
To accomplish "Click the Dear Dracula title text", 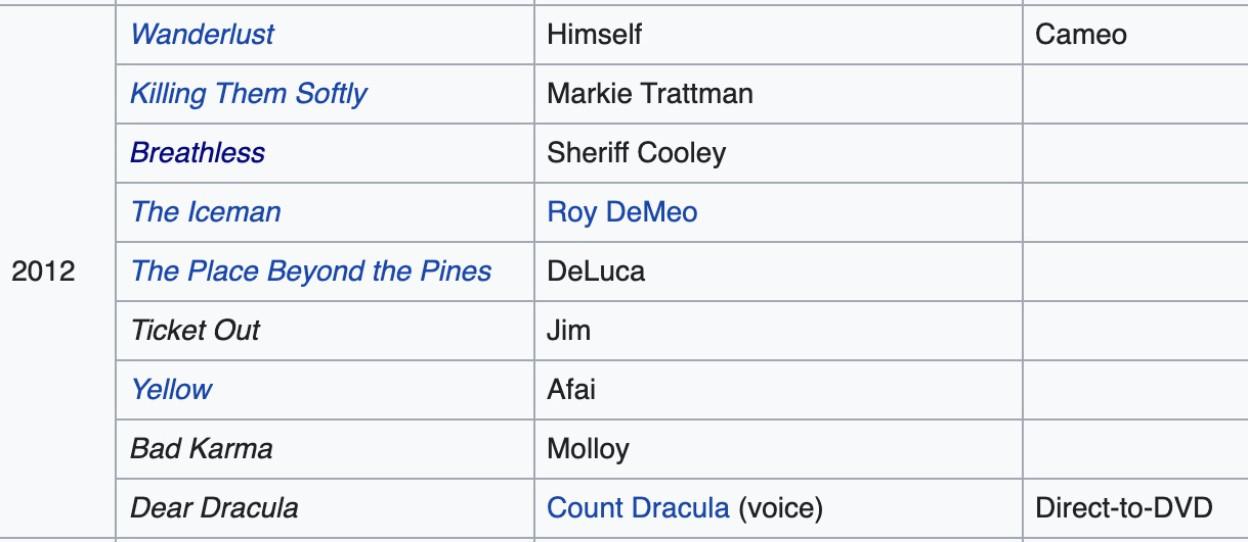I will pos(214,508).
